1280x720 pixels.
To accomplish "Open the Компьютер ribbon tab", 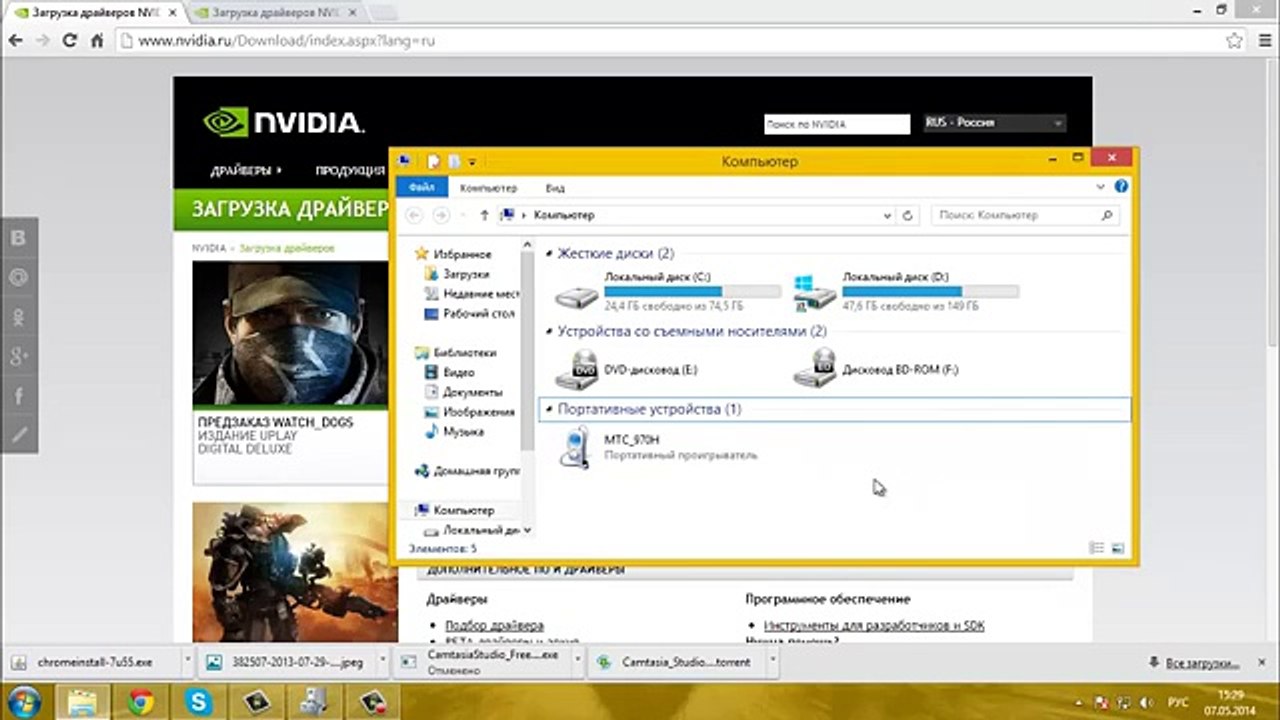I will click(x=488, y=188).
